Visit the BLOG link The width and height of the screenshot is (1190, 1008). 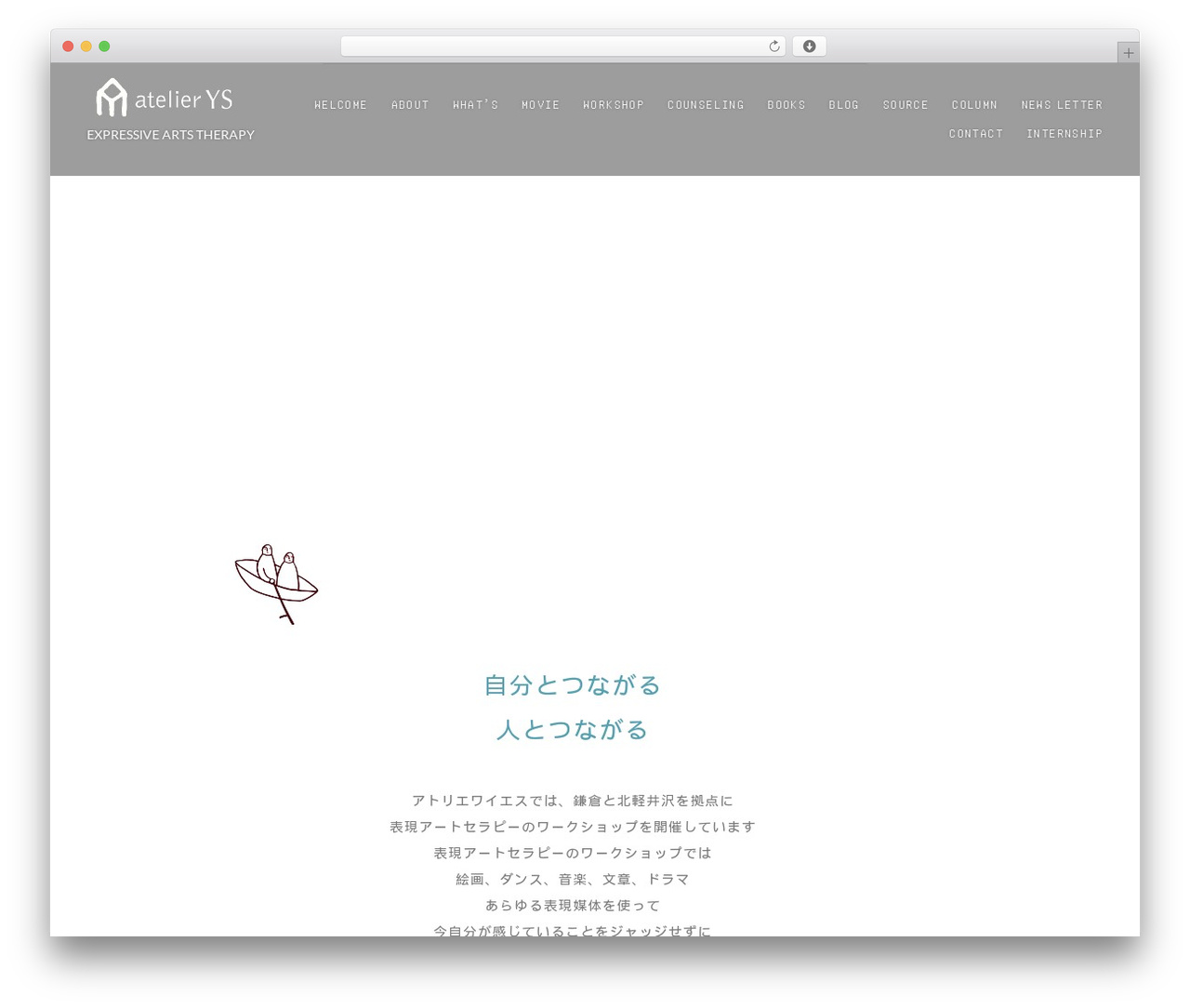pos(844,105)
